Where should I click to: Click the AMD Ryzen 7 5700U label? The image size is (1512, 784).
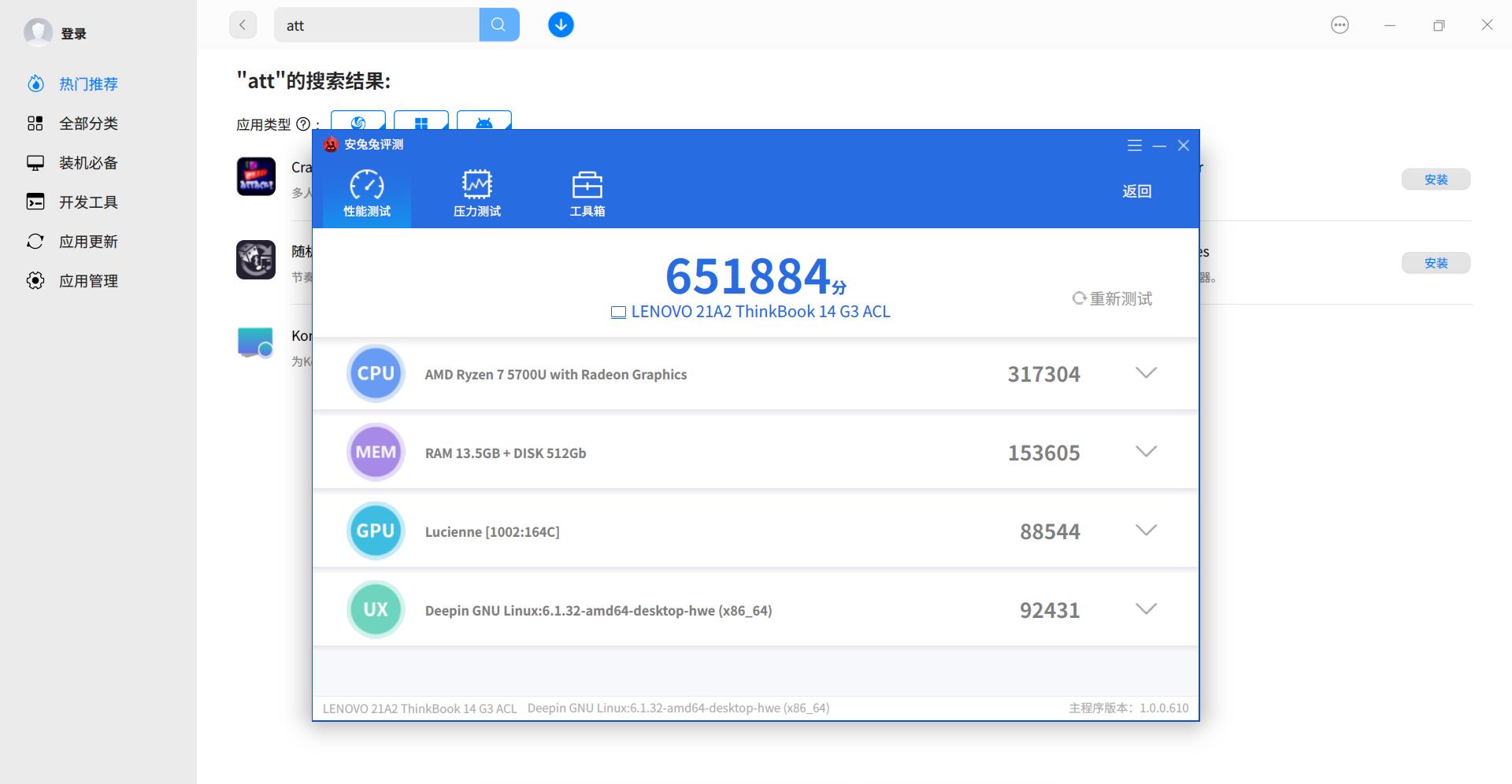pyautogui.click(x=556, y=375)
